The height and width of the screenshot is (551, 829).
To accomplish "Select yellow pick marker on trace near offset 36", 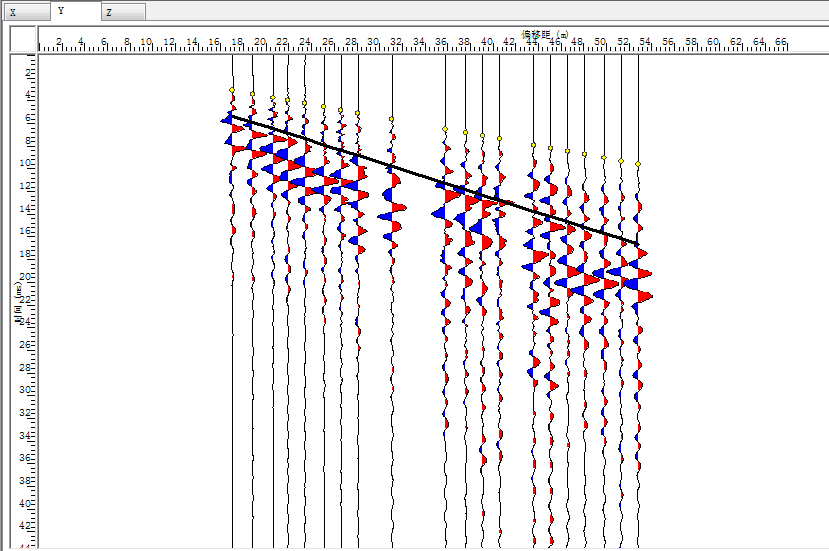I will click(x=445, y=129).
